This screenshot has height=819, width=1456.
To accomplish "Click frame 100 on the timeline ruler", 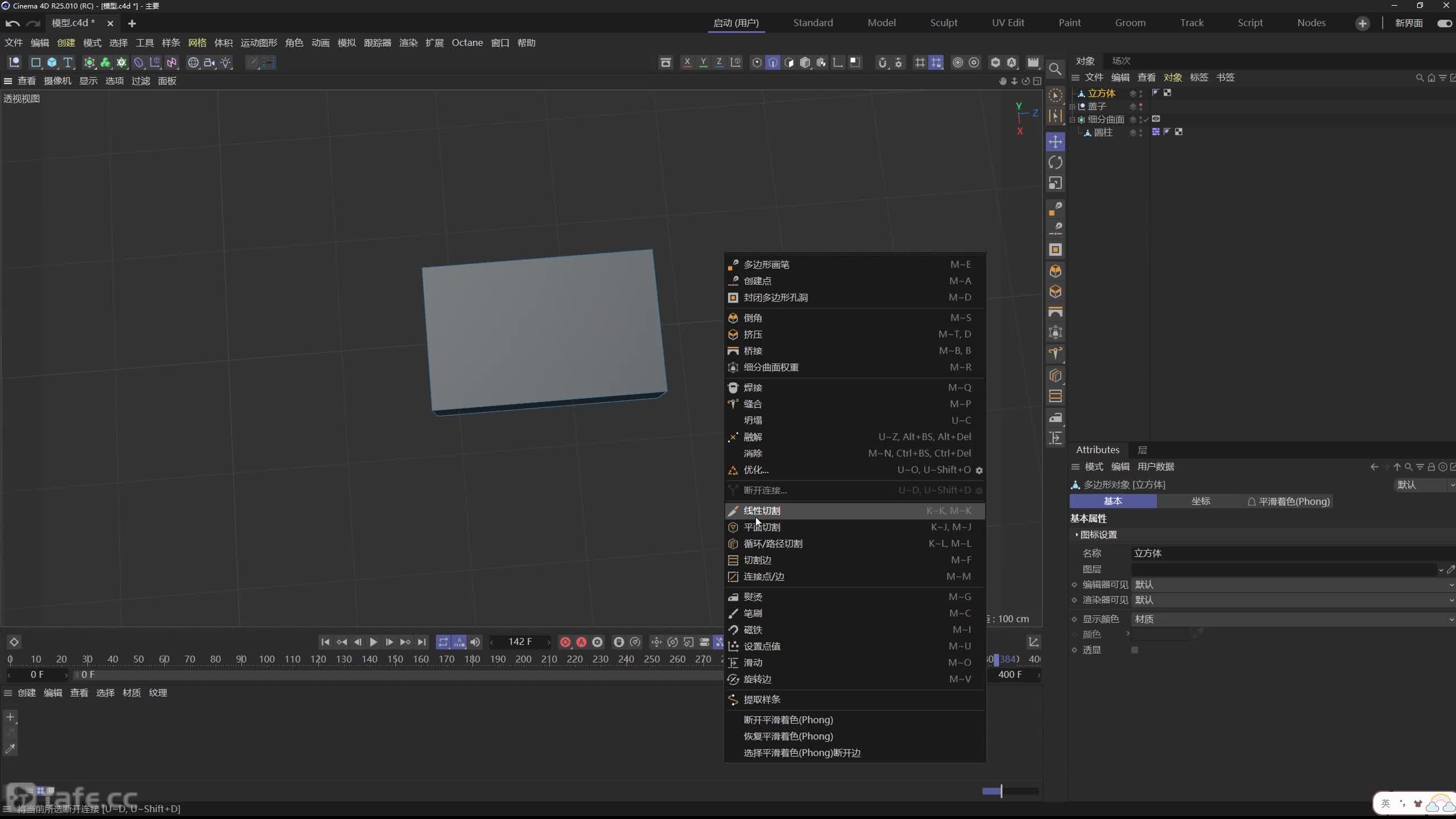I will [267, 659].
